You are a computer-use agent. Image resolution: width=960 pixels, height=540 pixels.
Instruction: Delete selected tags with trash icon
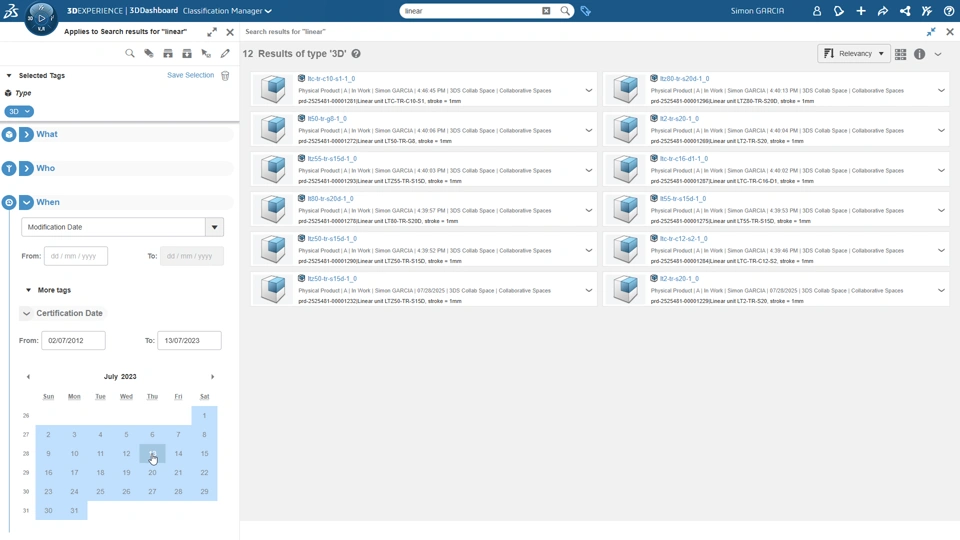tap(225, 76)
